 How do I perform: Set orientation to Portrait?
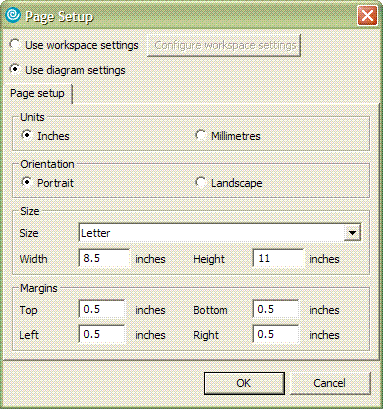tap(27, 182)
